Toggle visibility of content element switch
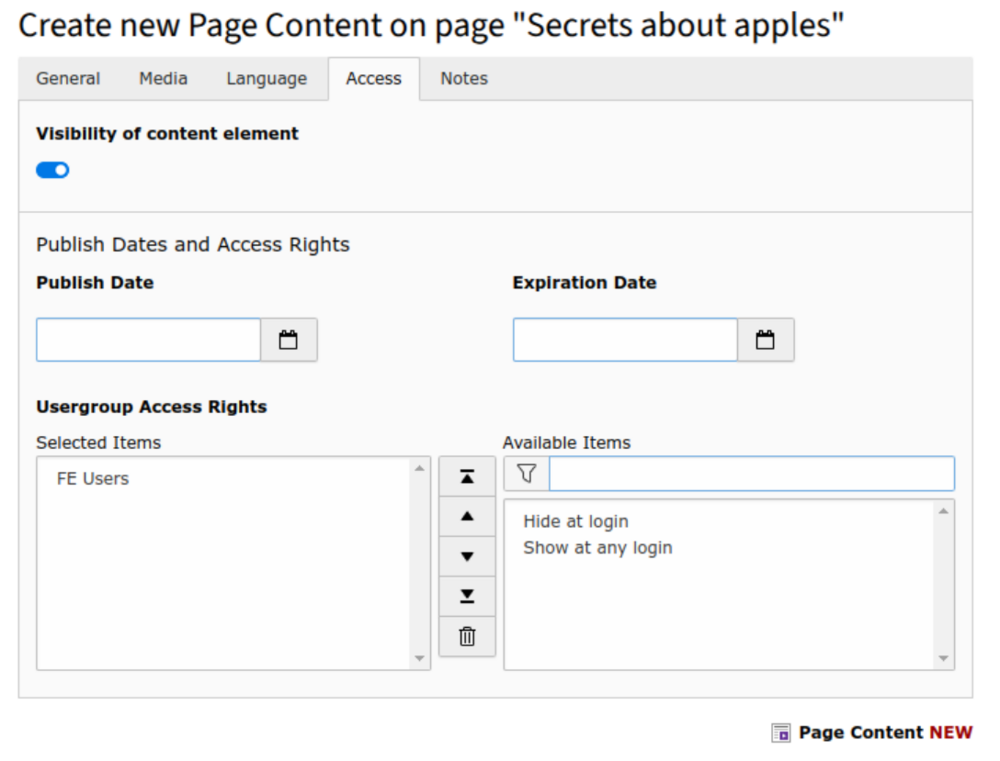The image size is (1000, 761). click(x=53, y=170)
